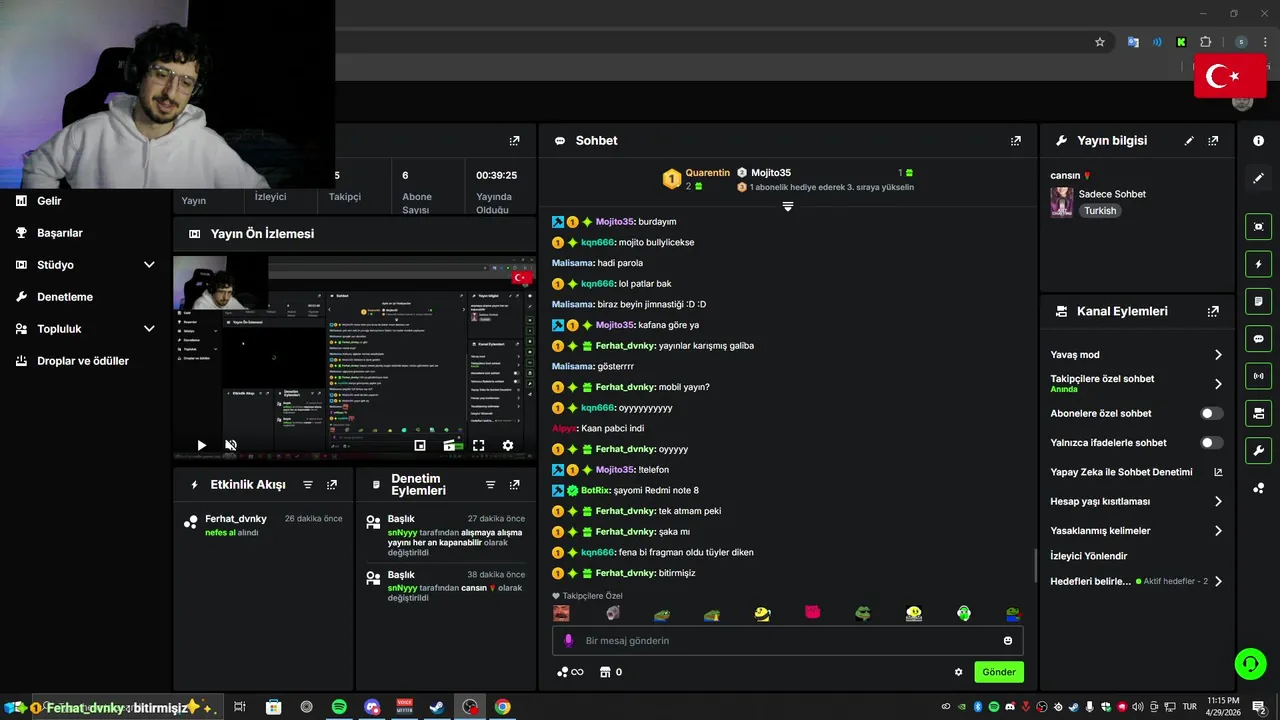The width and height of the screenshot is (1280, 720).
Task: Pop out the Kanal Eylemleri panel
Action: coord(1213,311)
